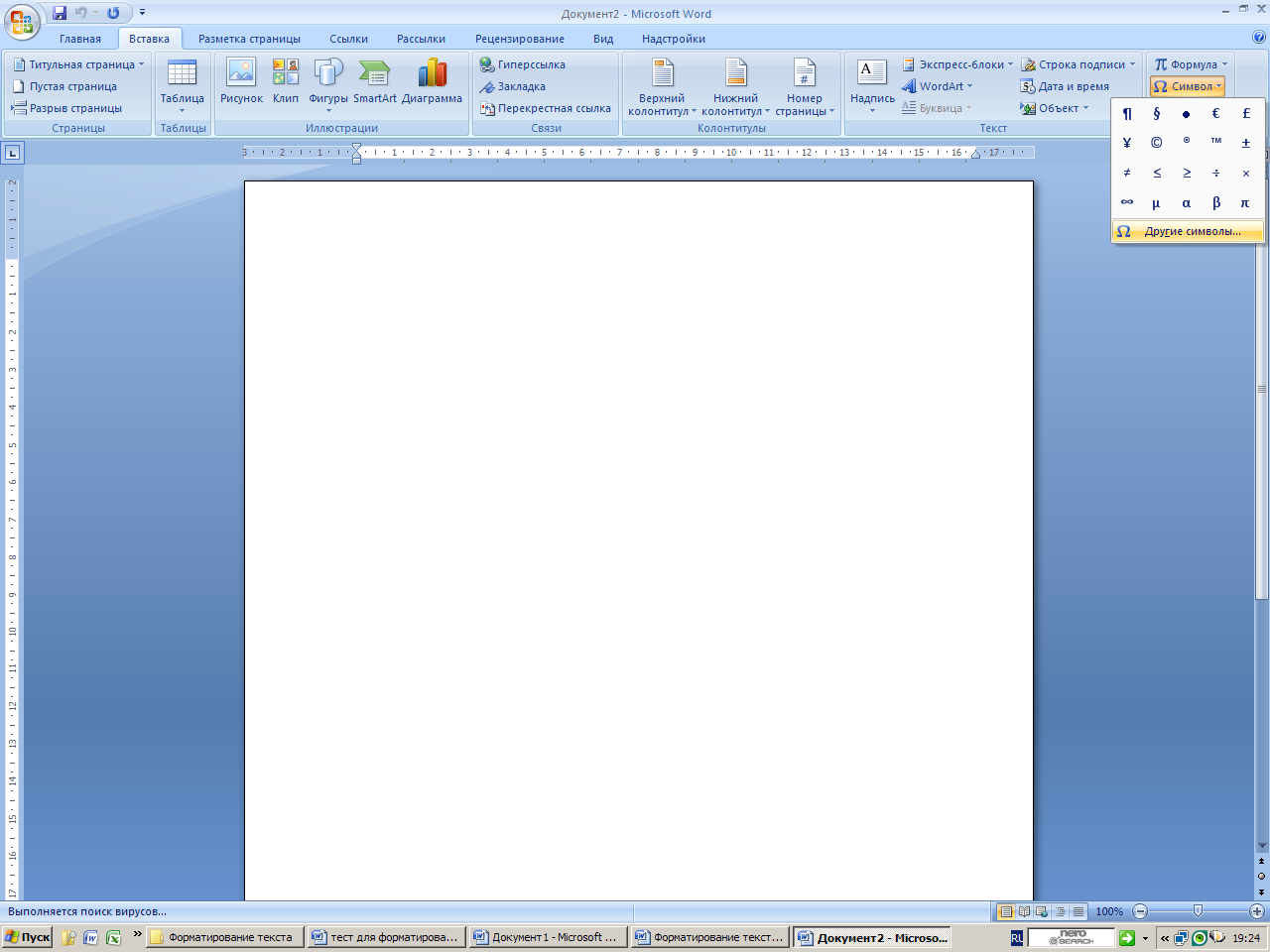Click the zoom in plus button
This screenshot has width=1270, height=952.
[1257, 911]
